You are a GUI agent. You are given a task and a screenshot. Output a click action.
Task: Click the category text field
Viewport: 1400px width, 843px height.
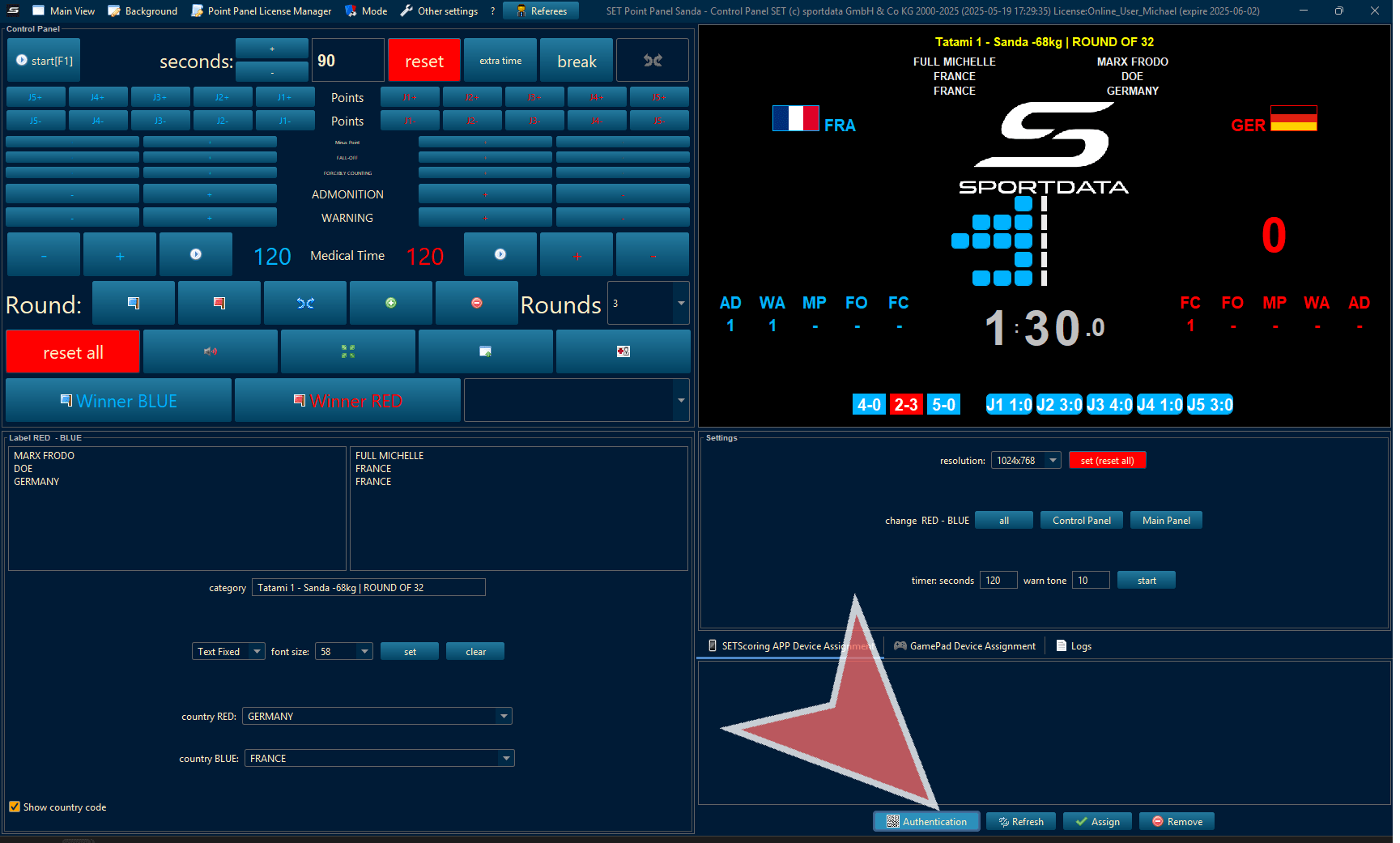click(x=368, y=587)
